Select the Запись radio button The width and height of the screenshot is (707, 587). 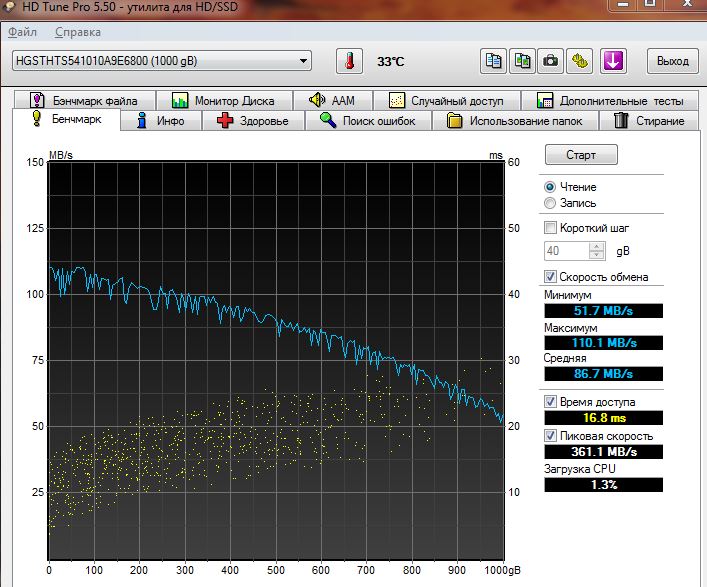point(550,203)
